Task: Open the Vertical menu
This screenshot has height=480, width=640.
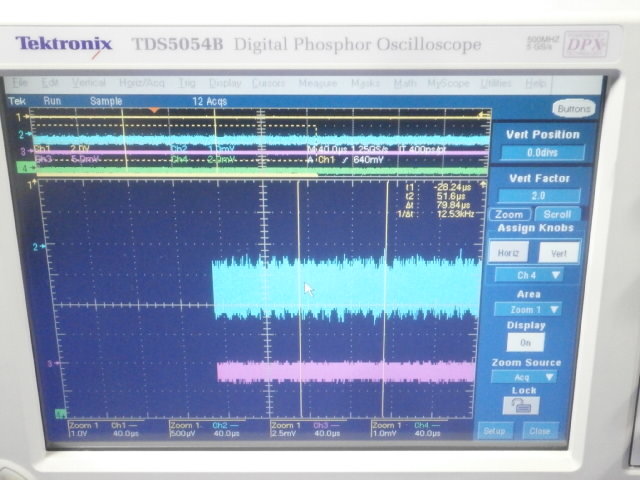Action: pyautogui.click(x=89, y=83)
